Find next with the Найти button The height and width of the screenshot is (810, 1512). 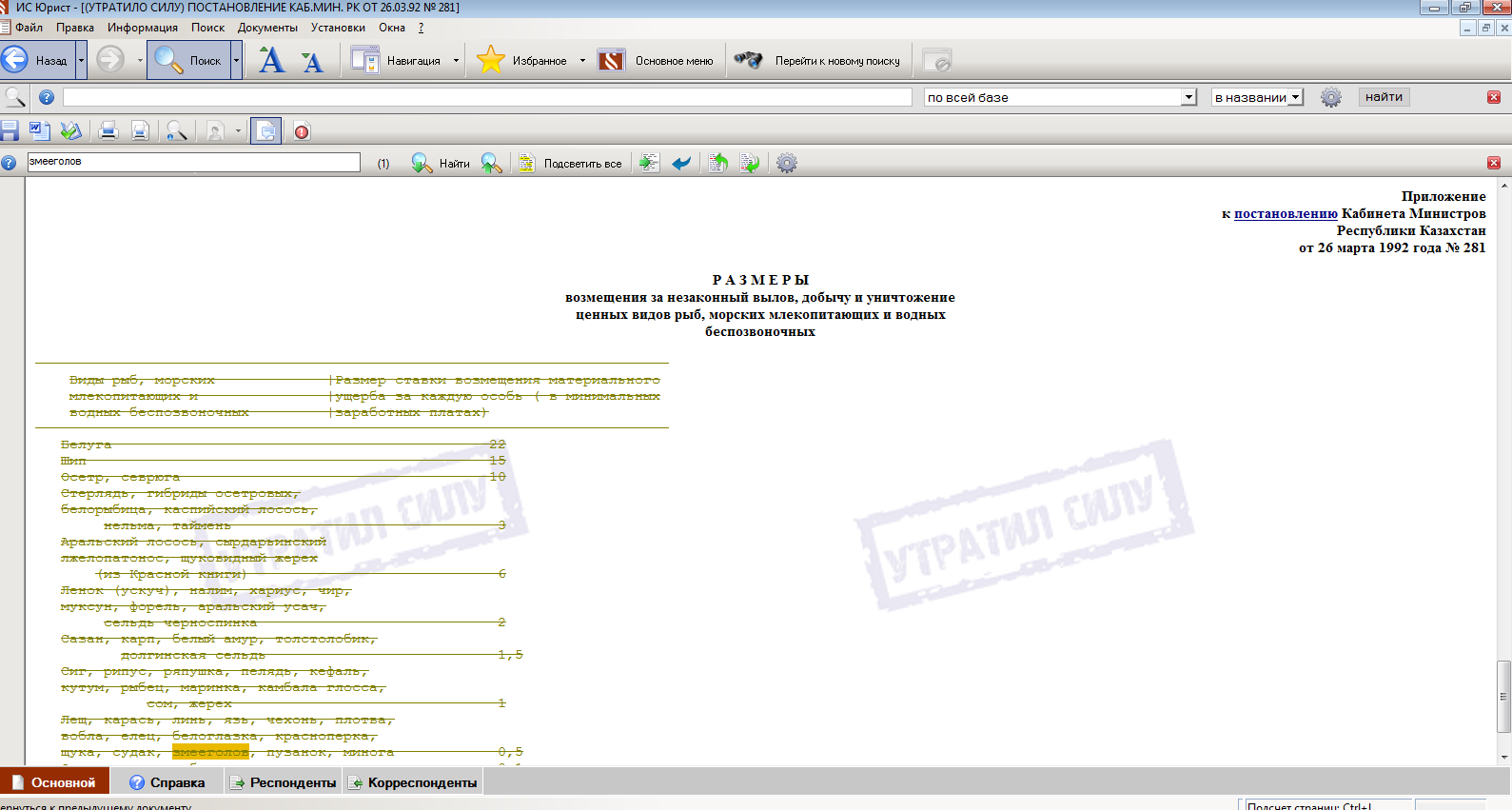[441, 163]
